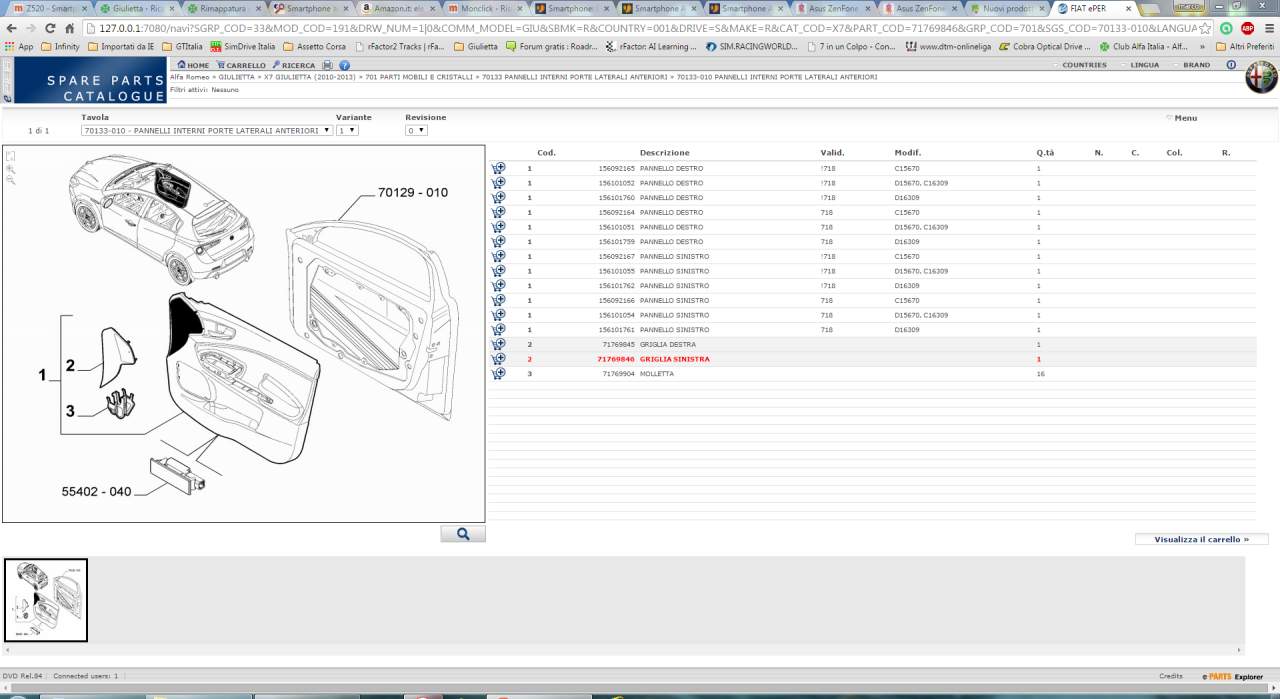
Task: Click reference 70129 - 010 in drawing
Action: click(413, 192)
